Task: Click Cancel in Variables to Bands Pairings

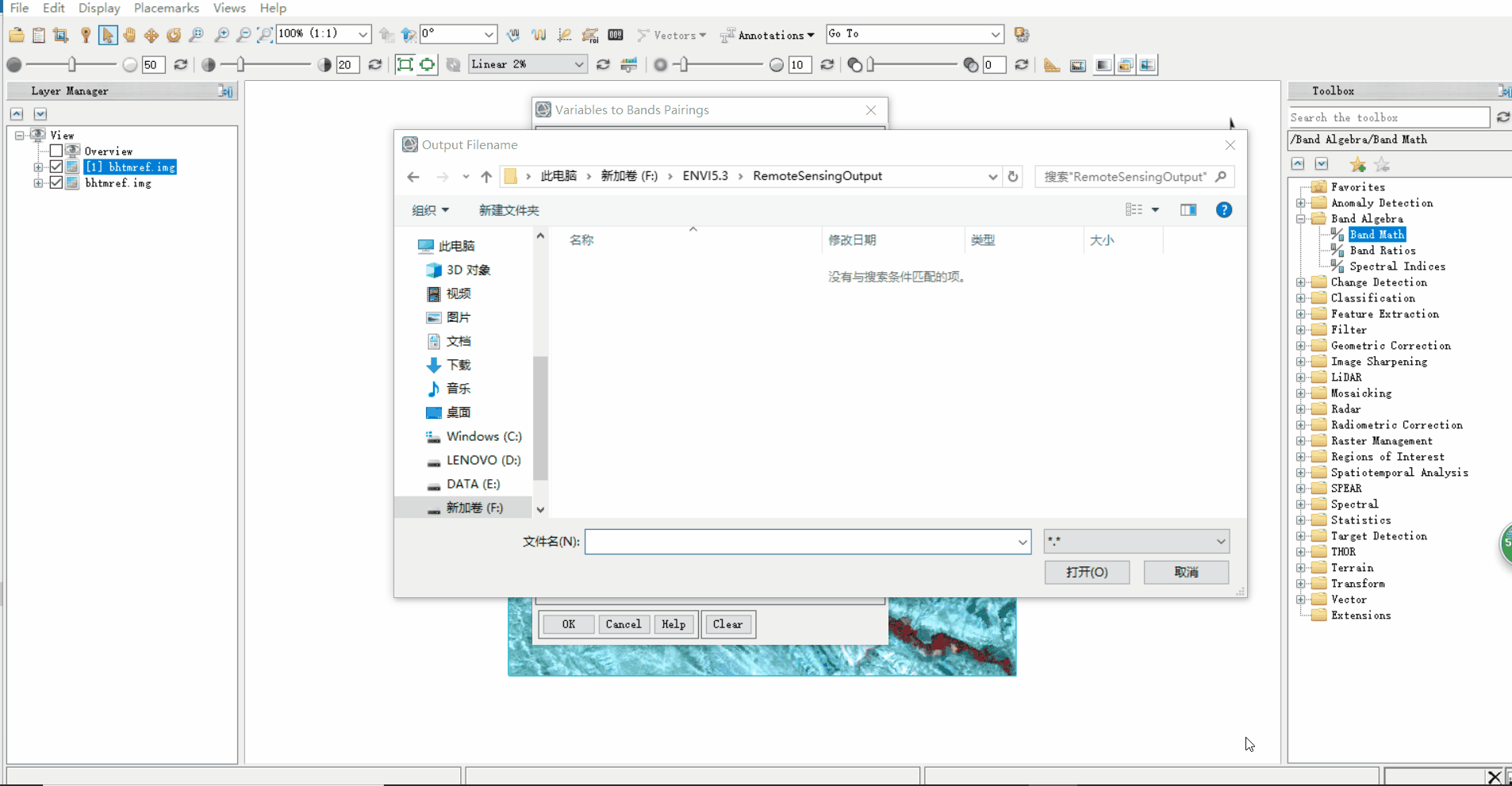Action: [x=624, y=624]
